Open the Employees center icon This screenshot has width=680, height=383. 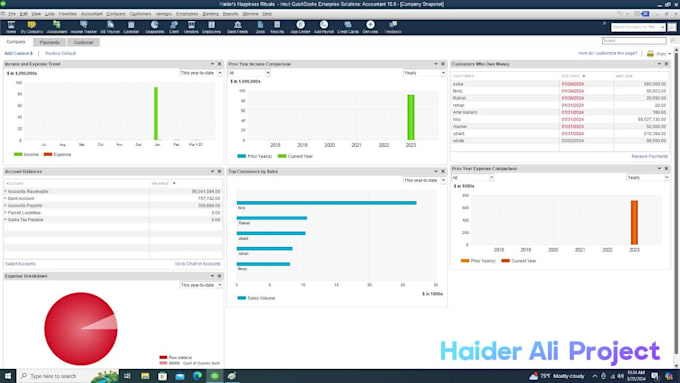(x=211, y=27)
